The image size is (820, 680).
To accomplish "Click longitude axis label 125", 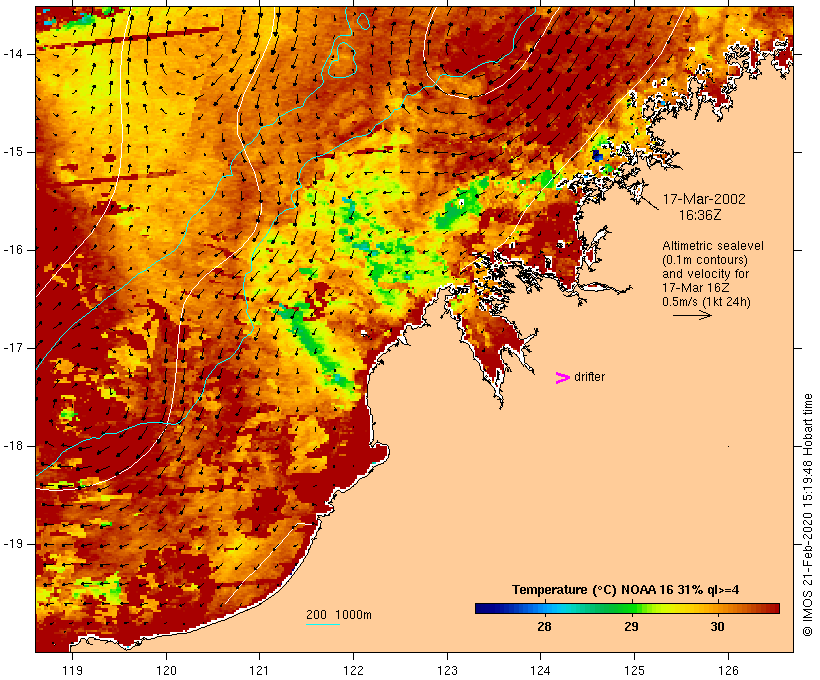I will (x=634, y=670).
